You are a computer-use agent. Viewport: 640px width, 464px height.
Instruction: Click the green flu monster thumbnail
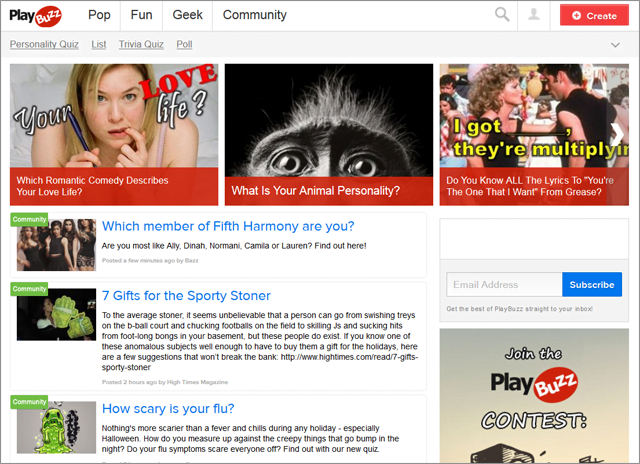[x=56, y=427]
